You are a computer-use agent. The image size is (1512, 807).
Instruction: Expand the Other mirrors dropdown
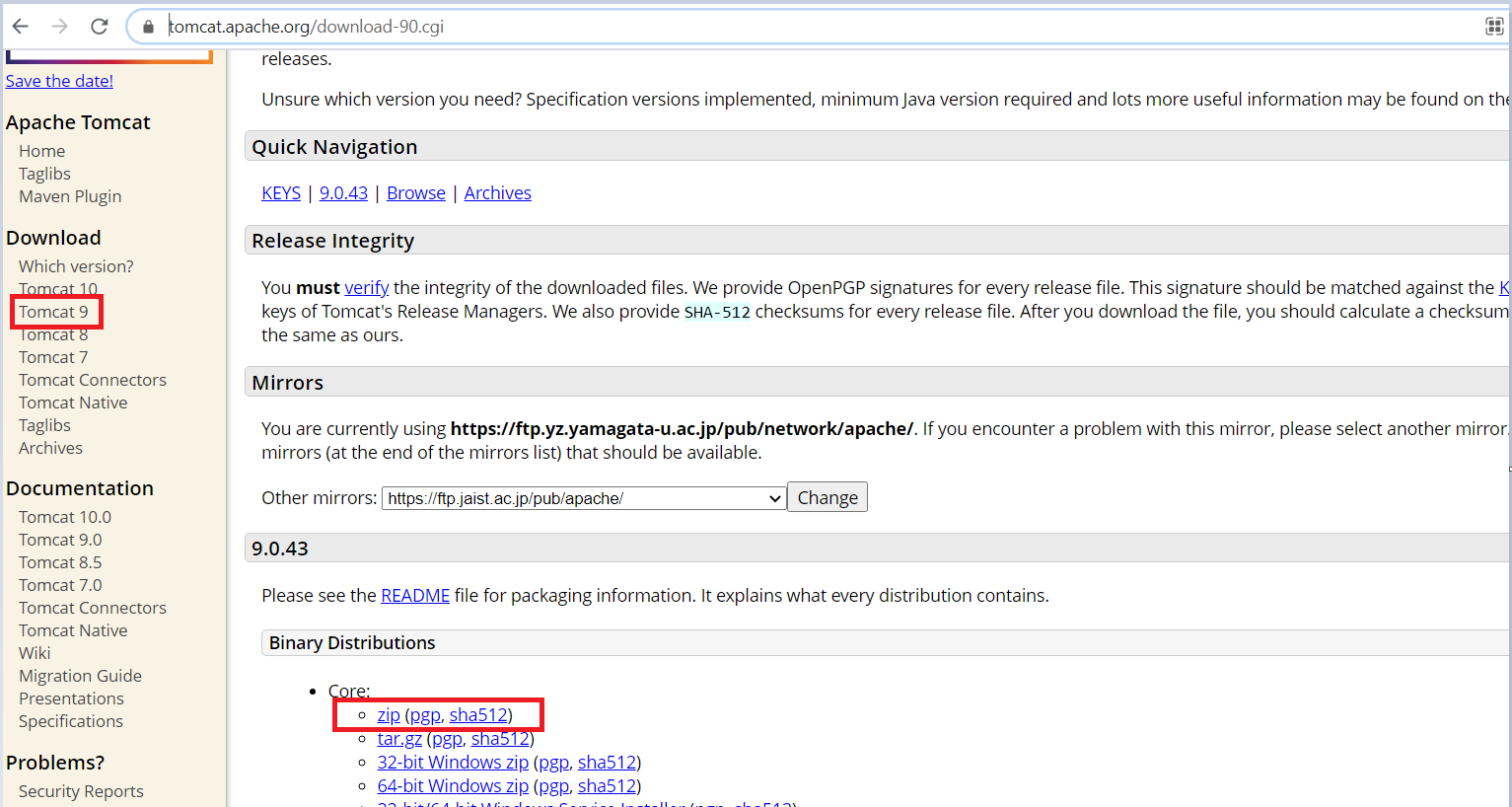tap(584, 498)
